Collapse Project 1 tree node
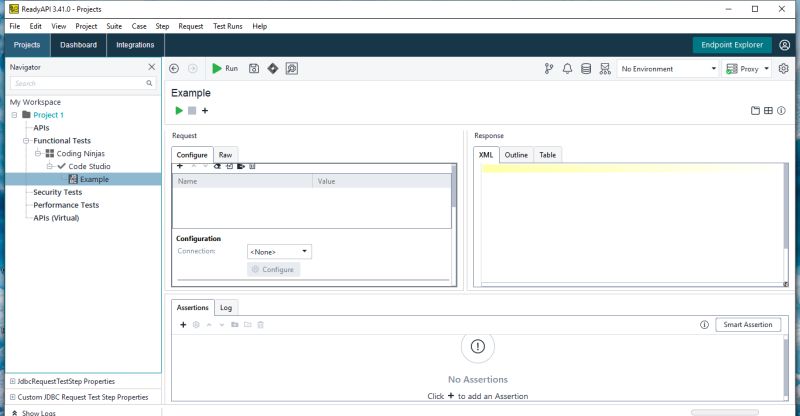Image resolution: width=800 pixels, height=416 pixels. [14, 115]
